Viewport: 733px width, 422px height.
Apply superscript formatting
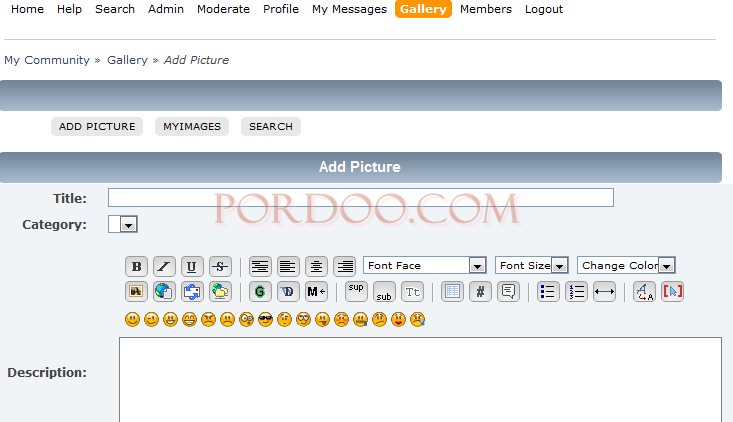356,292
